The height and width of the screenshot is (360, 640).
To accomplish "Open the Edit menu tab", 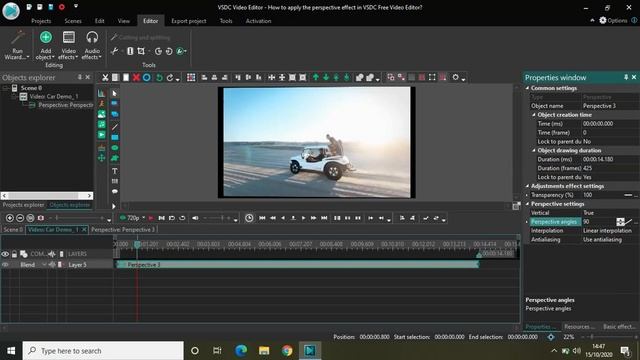I will pos(100,21).
